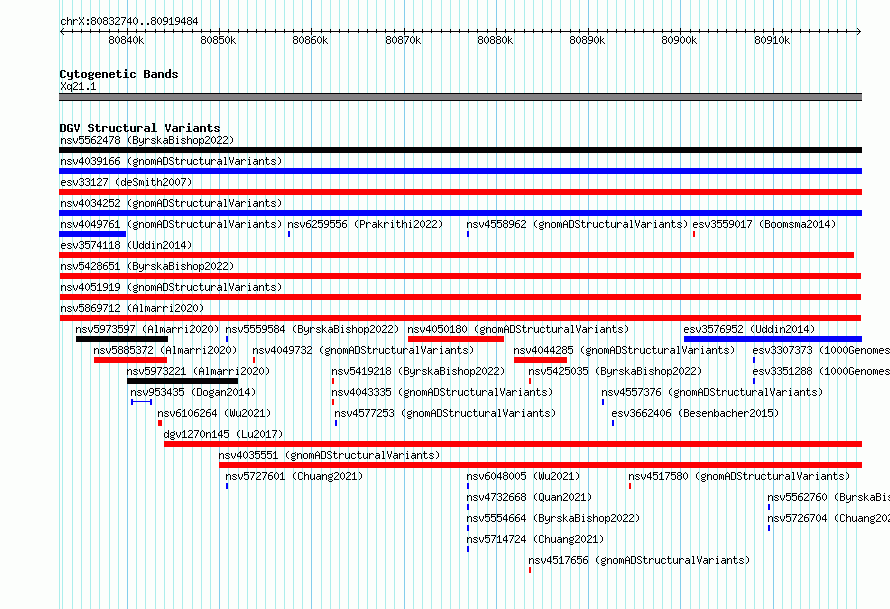Click the red nsv5885372 variant bar
This screenshot has height=609, width=890.
(131, 360)
